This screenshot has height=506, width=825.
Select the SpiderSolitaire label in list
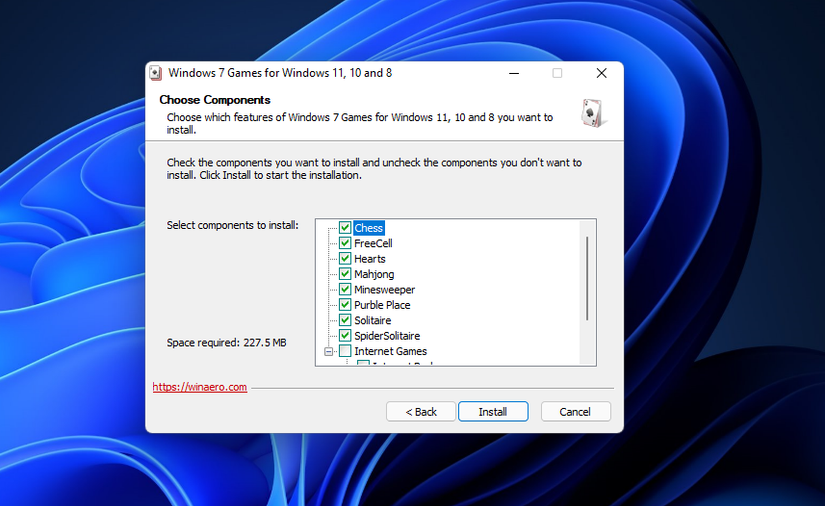click(x=387, y=336)
